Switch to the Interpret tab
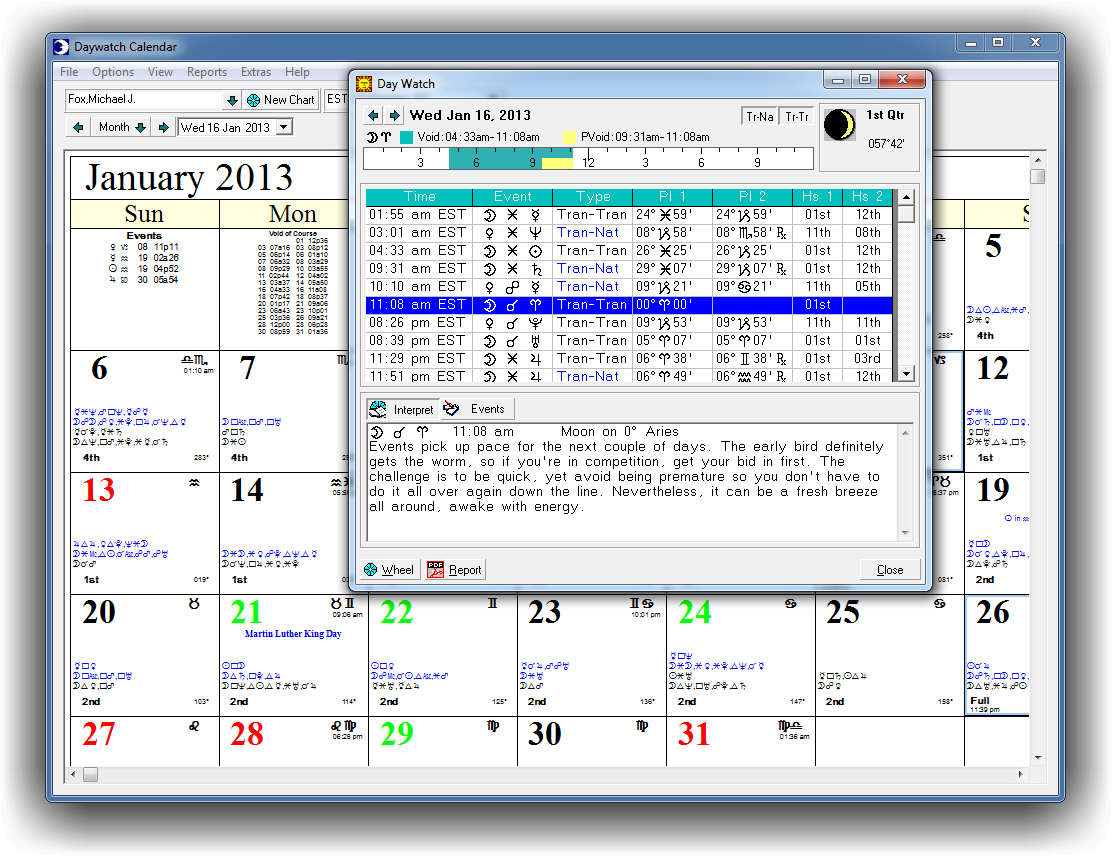The height and width of the screenshot is (856, 1112). click(x=402, y=409)
